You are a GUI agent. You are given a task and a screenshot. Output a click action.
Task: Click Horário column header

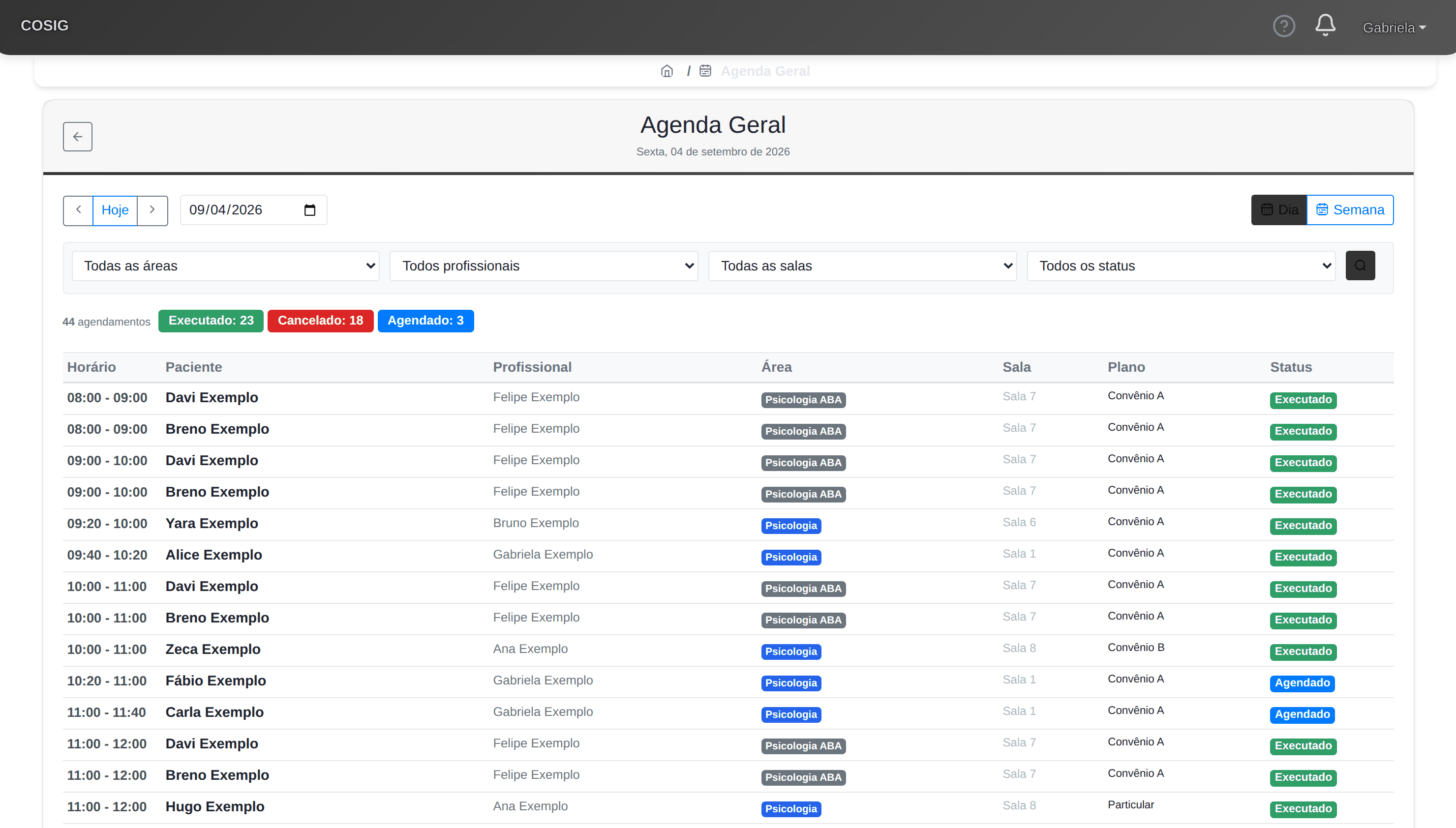coord(91,367)
